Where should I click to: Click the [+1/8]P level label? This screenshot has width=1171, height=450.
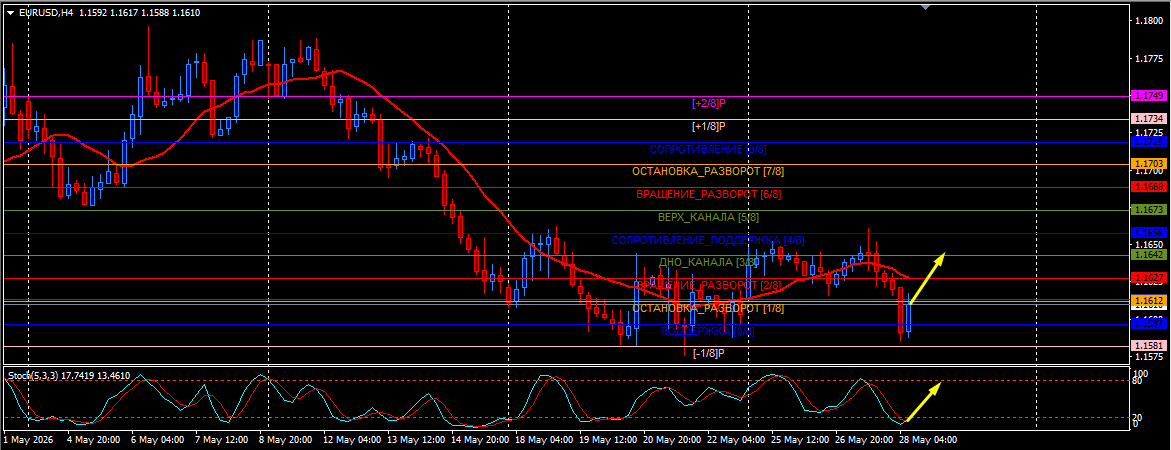(x=709, y=126)
